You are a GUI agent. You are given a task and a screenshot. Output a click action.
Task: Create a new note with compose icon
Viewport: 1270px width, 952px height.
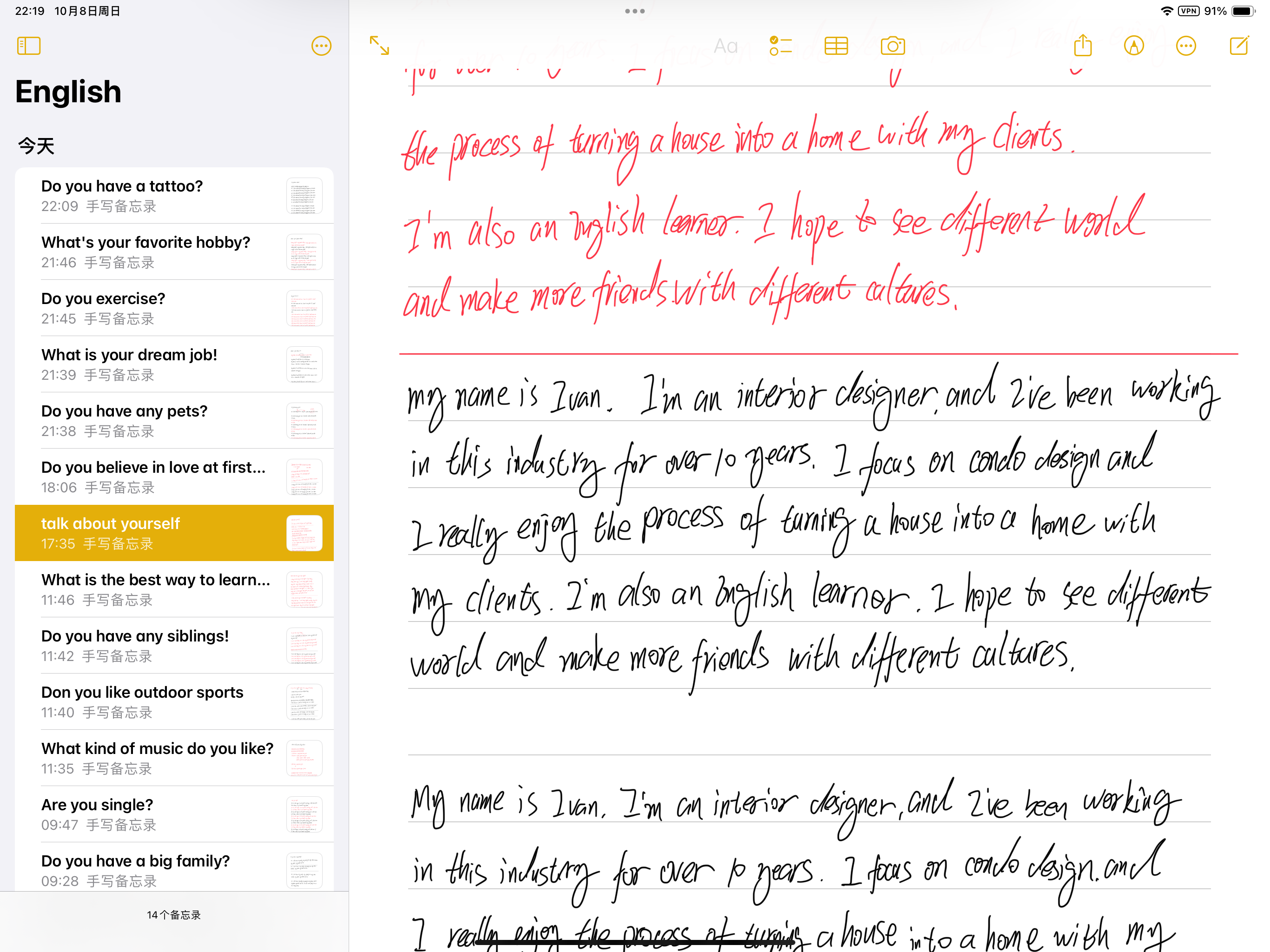coord(1239,46)
